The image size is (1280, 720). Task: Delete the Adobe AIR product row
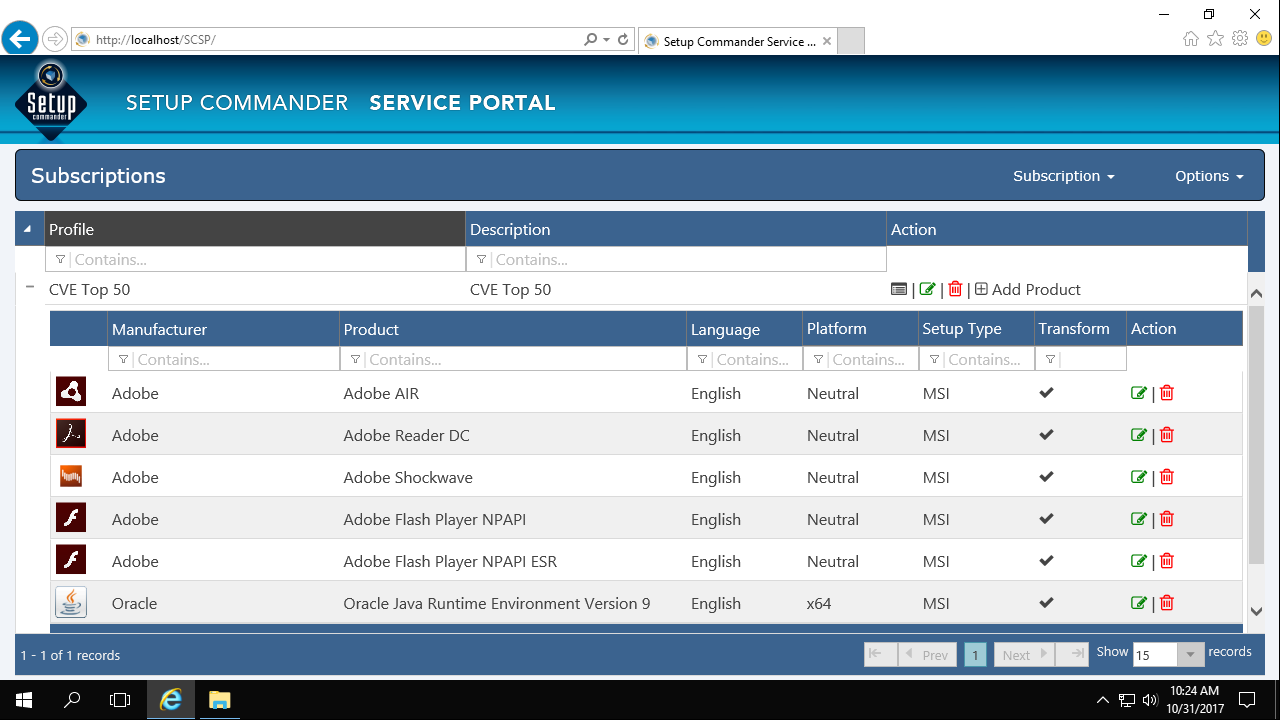1166,393
